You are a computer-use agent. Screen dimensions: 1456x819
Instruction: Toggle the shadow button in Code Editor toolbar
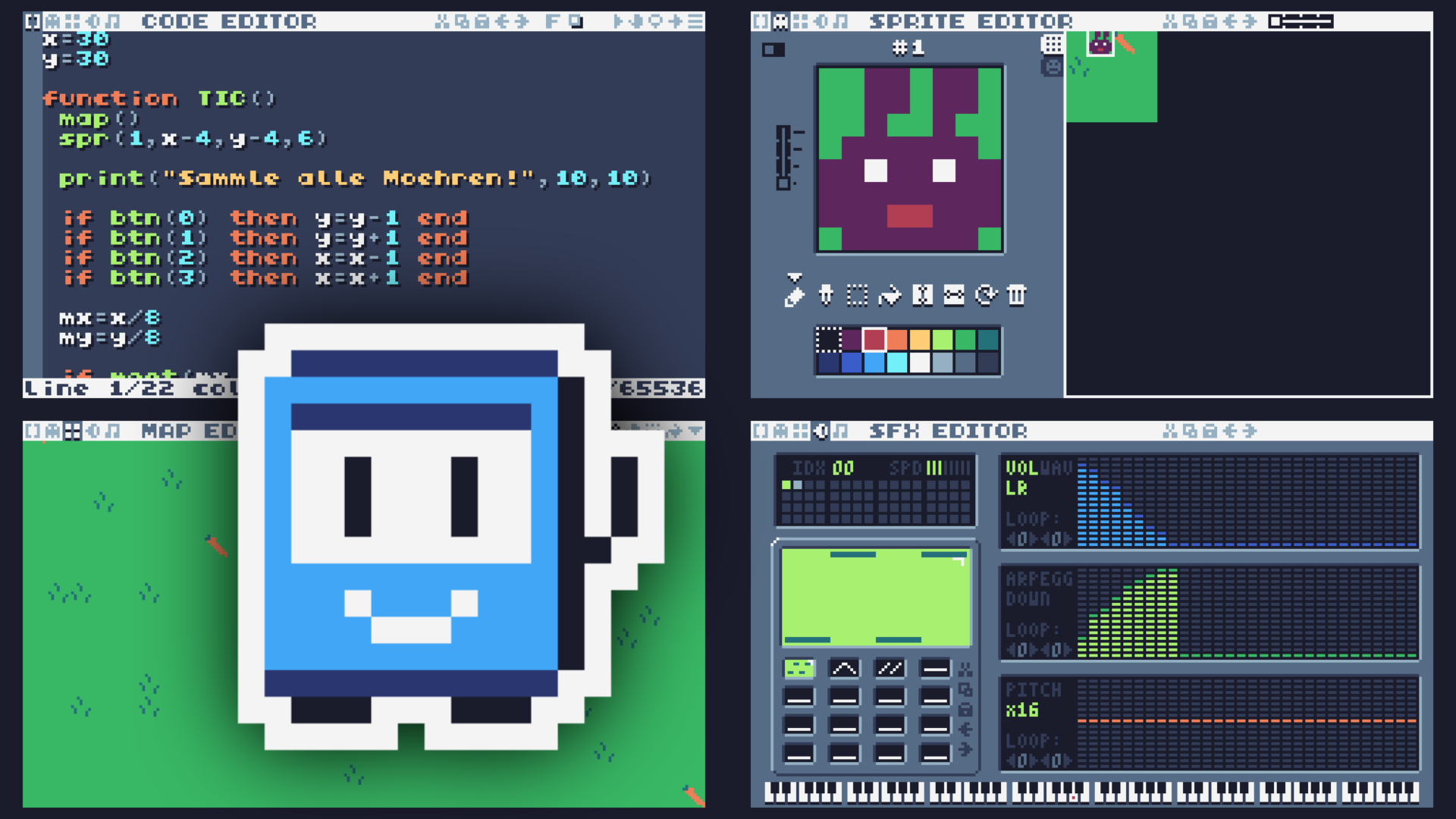tap(576, 21)
